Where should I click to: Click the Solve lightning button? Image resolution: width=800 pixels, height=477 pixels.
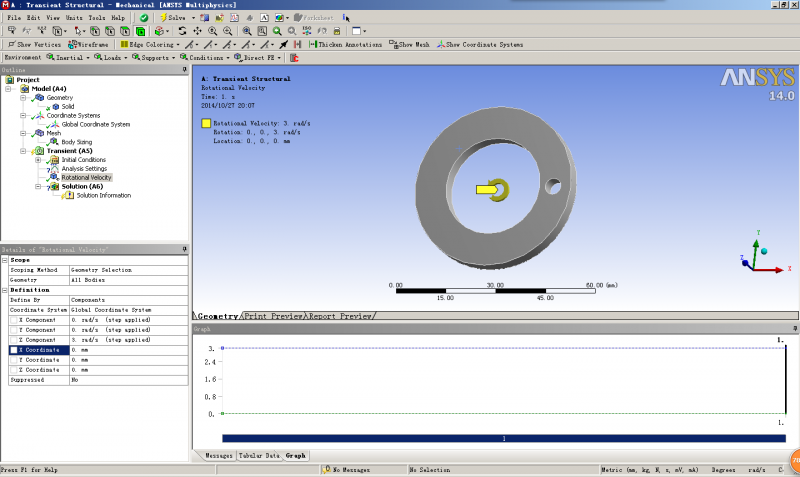pos(174,18)
